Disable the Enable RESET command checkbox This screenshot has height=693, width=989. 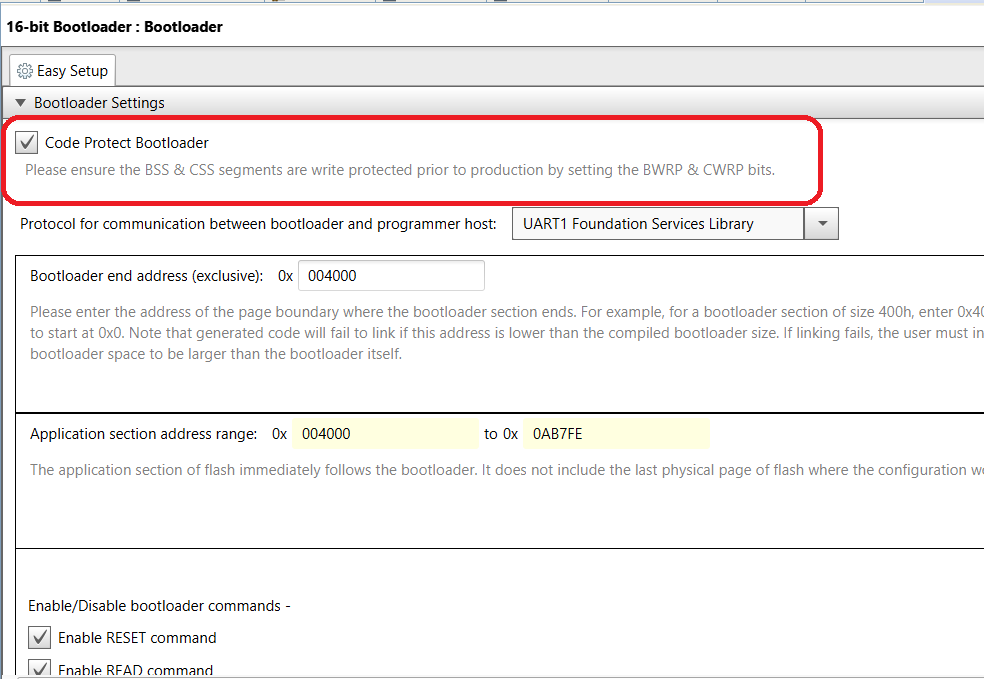click(x=40, y=638)
